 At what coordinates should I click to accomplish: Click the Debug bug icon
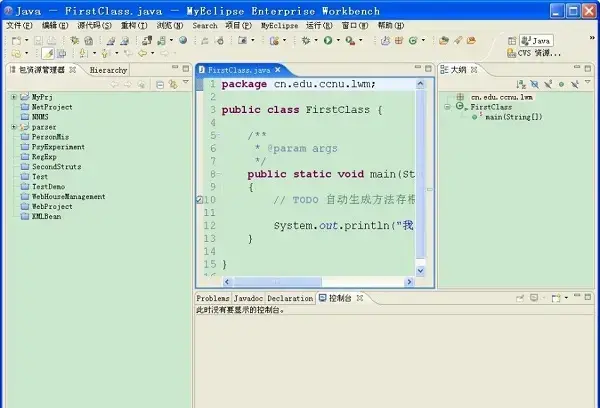(306, 40)
